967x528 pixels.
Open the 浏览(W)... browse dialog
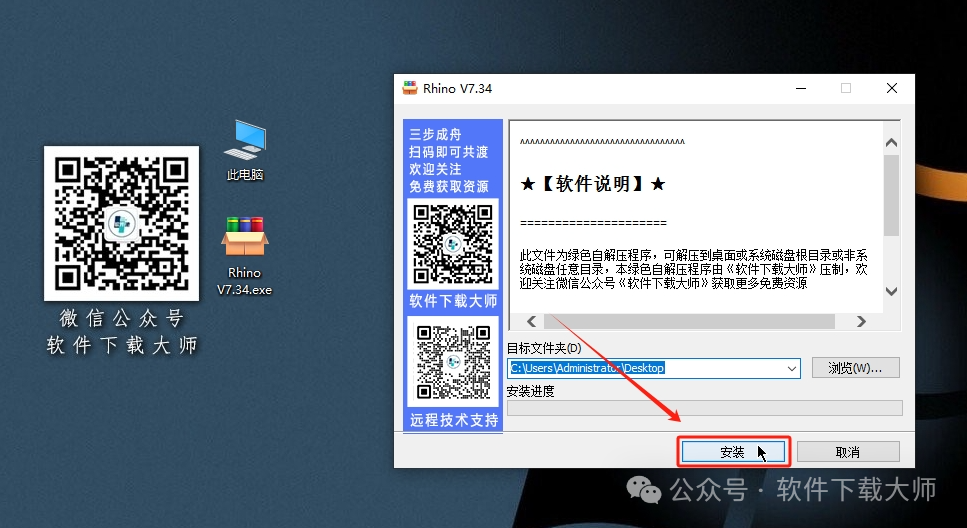click(855, 368)
